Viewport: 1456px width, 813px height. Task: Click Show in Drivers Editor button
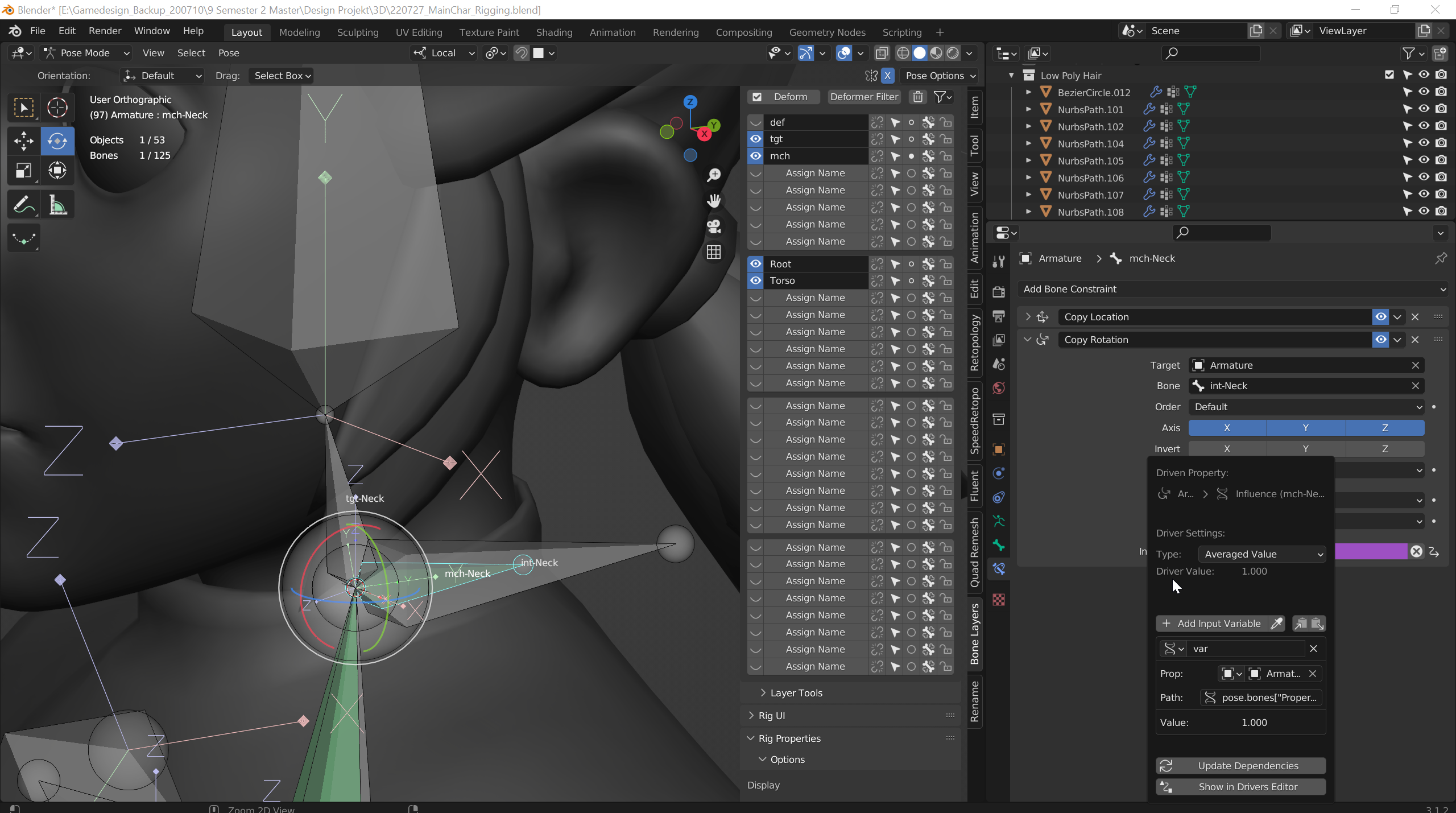(x=1247, y=786)
